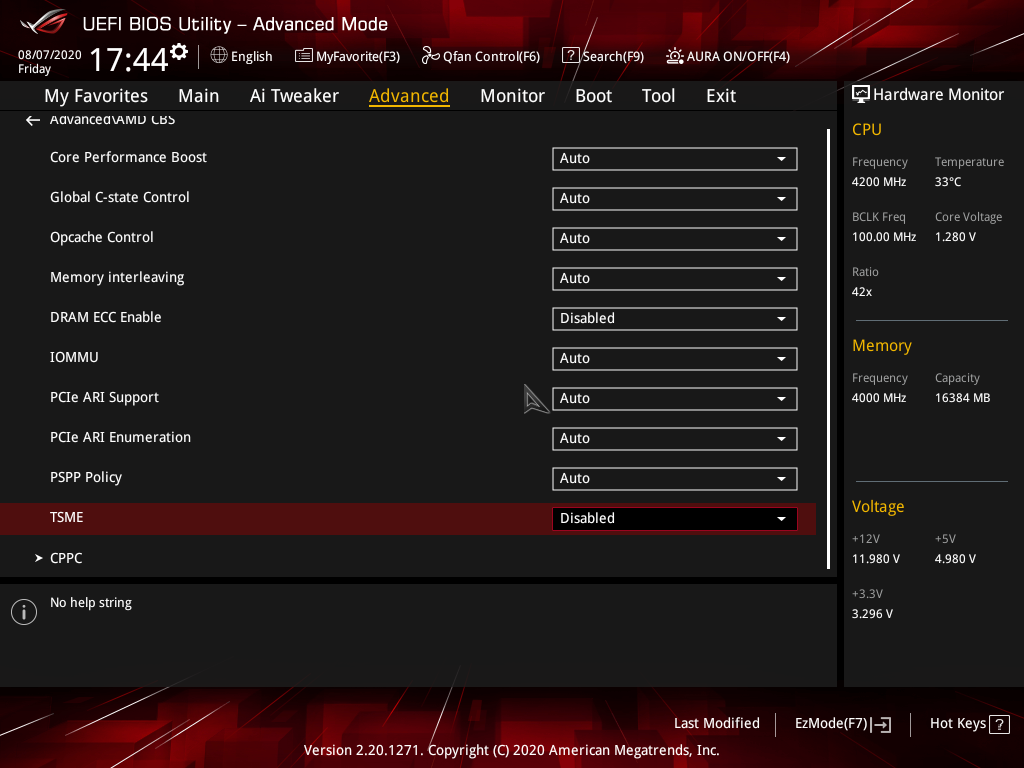Select the Memory interleaving label
The height and width of the screenshot is (768, 1024).
tap(117, 278)
